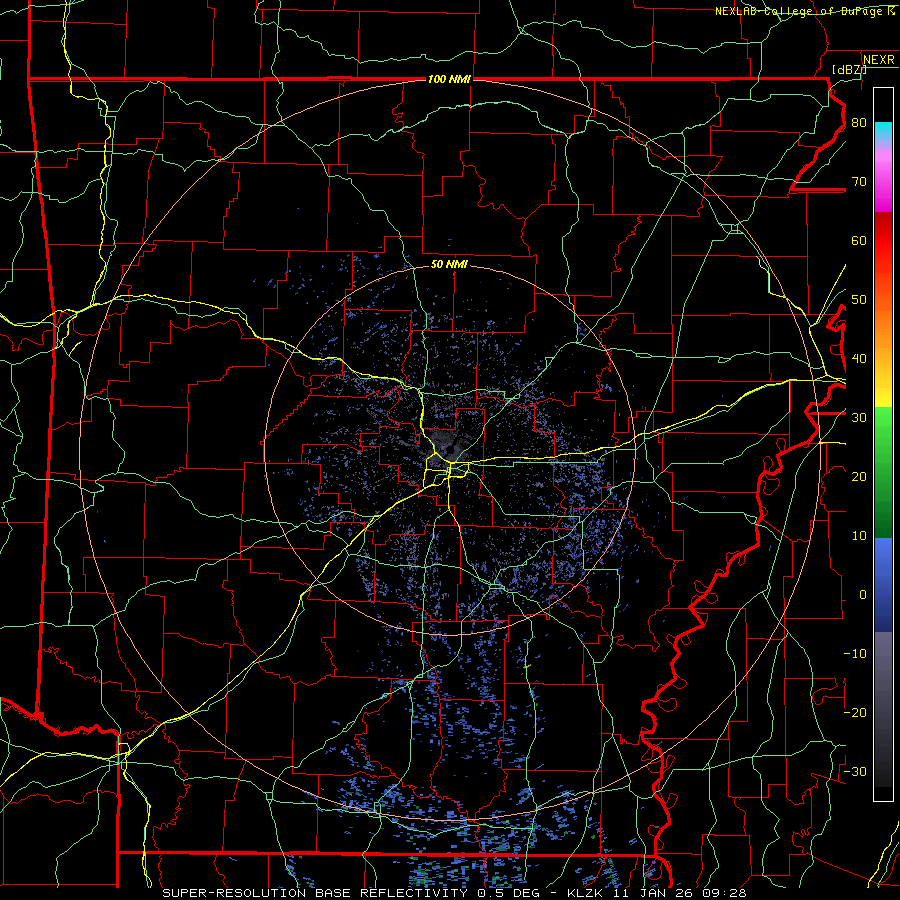Select the NEXLAB College of DuPage credit text
Screen dimensions: 900x900
point(805,11)
